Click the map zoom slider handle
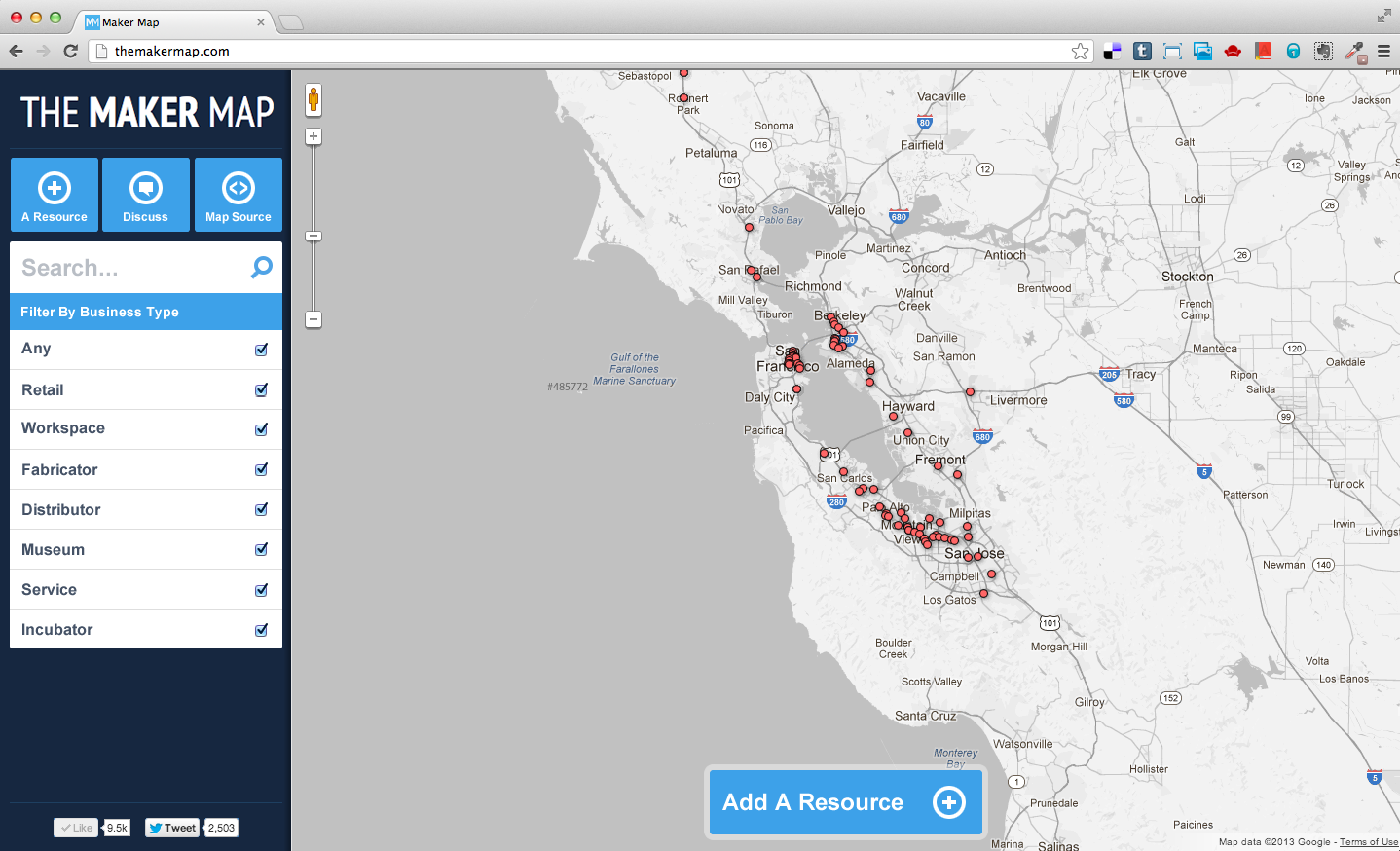Image resolution: width=1400 pixels, height=851 pixels. (x=313, y=236)
